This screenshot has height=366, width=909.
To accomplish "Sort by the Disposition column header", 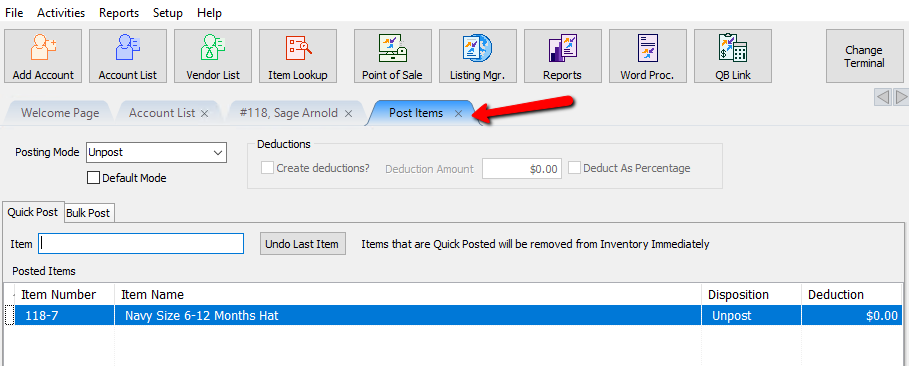I will [x=752, y=295].
